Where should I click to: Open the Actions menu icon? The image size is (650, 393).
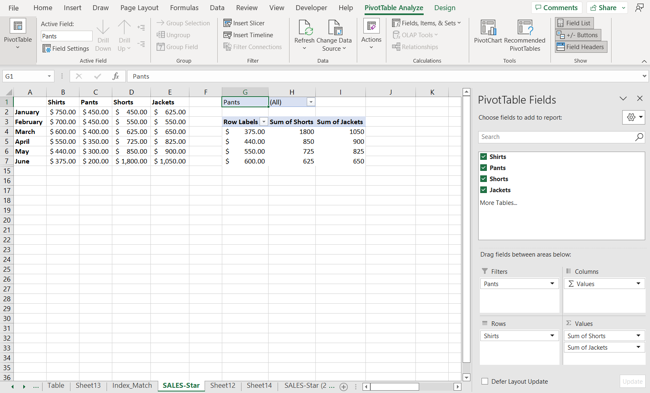pos(371,27)
